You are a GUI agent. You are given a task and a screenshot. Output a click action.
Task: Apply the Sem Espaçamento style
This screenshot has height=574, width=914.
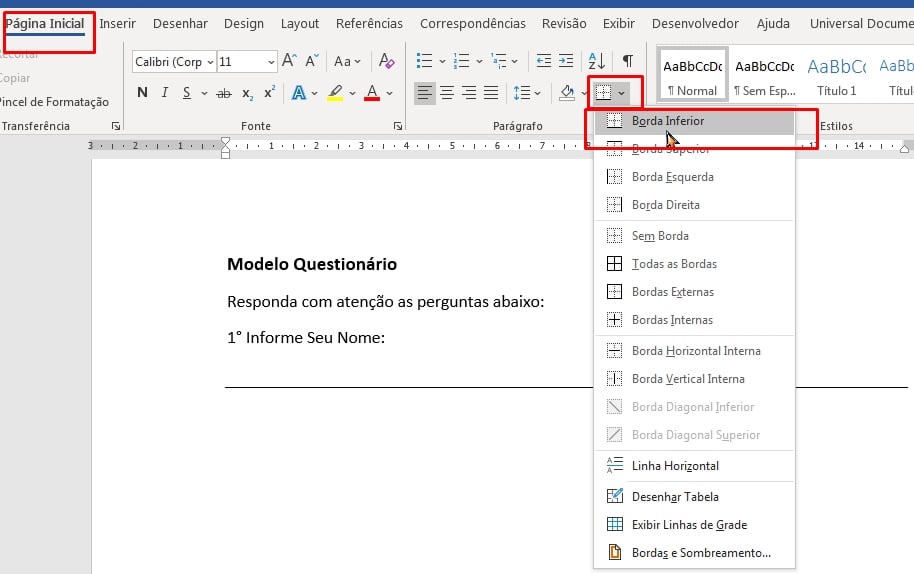[764, 75]
